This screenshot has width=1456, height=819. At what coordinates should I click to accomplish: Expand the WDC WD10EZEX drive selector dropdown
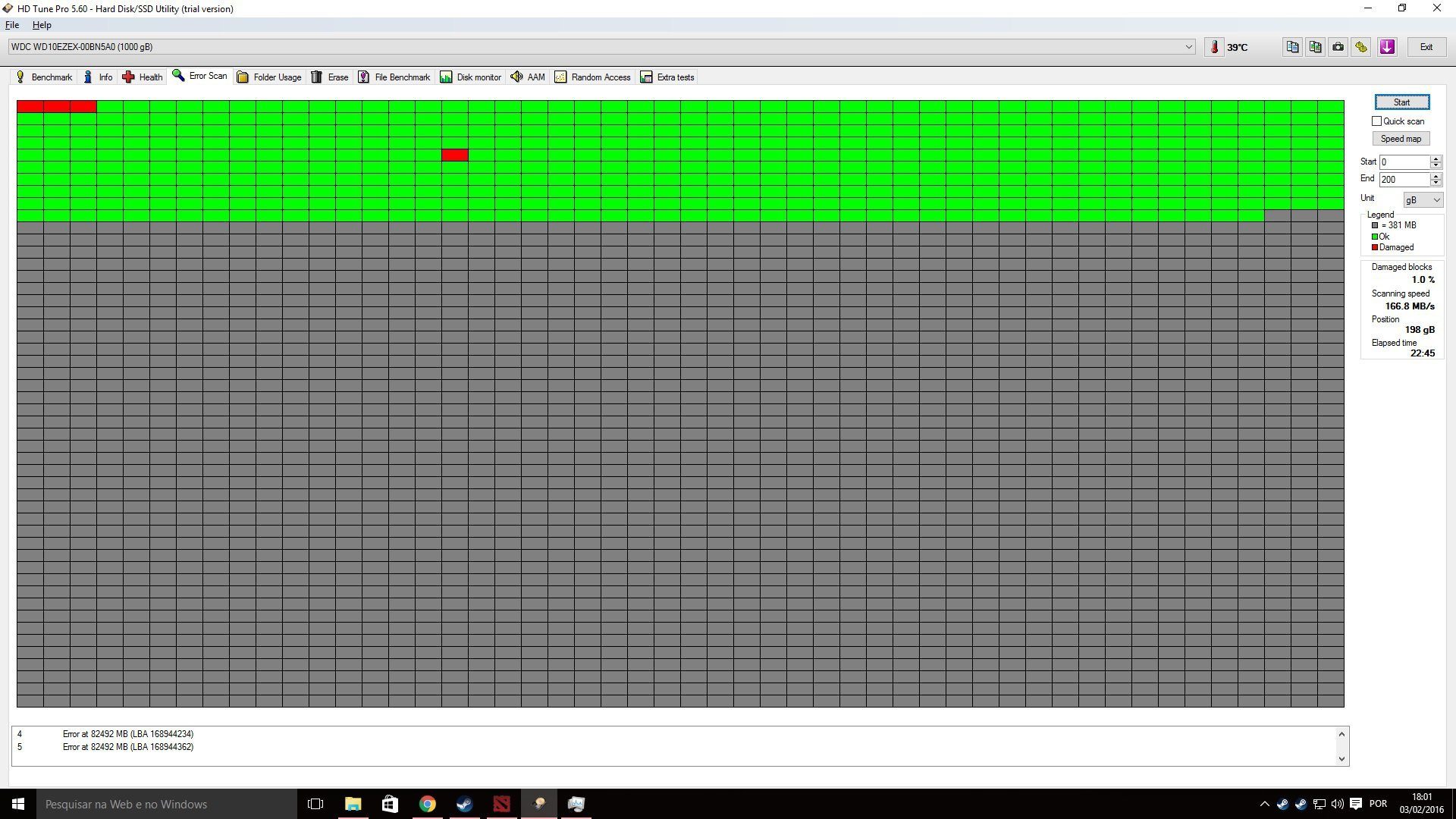[x=1188, y=47]
